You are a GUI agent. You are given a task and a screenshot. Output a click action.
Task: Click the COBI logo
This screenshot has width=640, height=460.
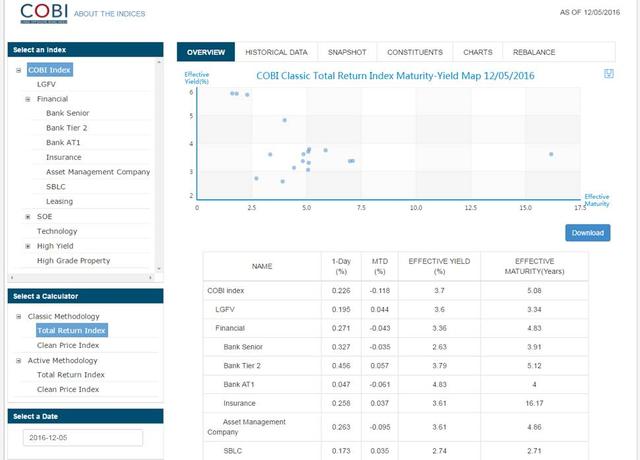pyautogui.click(x=44, y=13)
